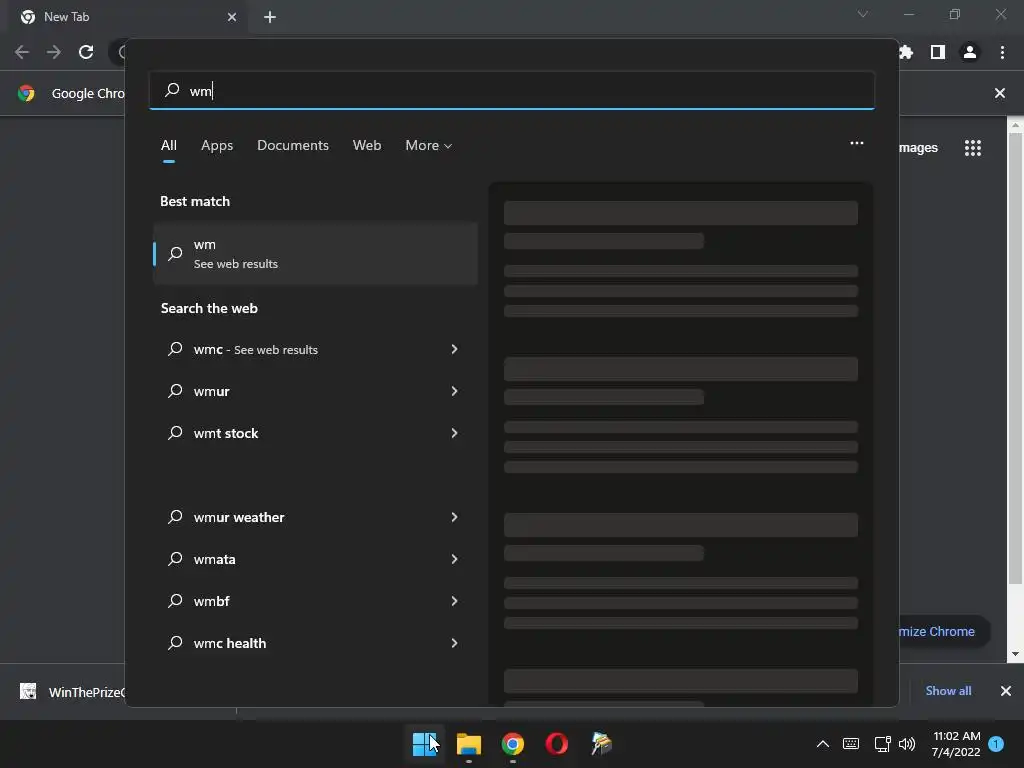The width and height of the screenshot is (1024, 768).
Task: Switch to the Web search tab
Action: 367,146
